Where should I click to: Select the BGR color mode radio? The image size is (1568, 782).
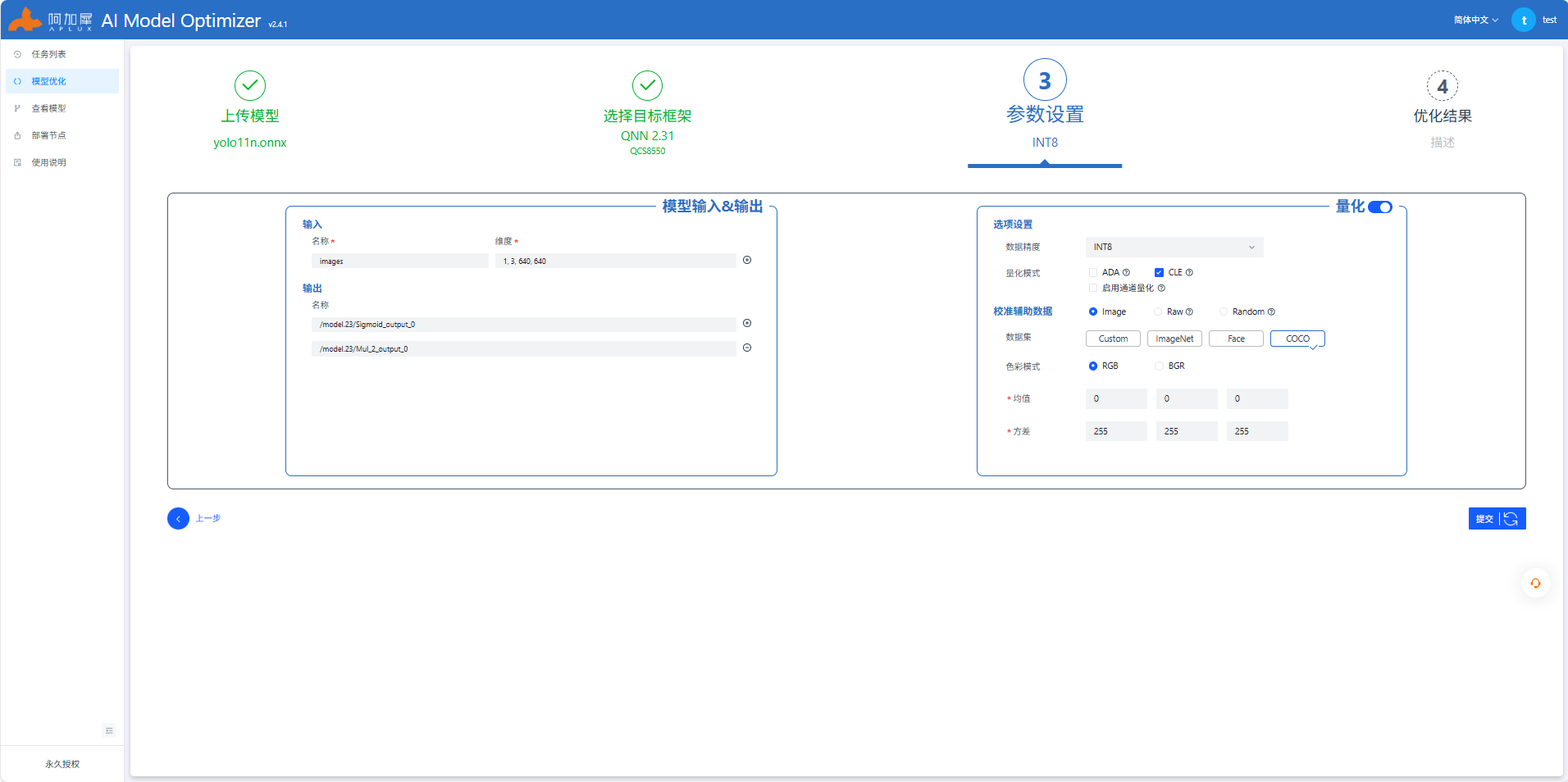(1159, 366)
